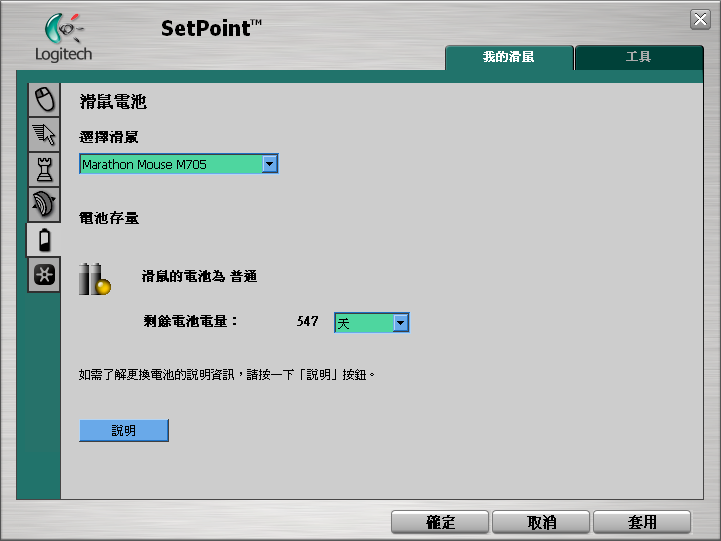This screenshot has height=541, width=721.
Task: Switch to the 工具 tab
Action: [x=639, y=57]
